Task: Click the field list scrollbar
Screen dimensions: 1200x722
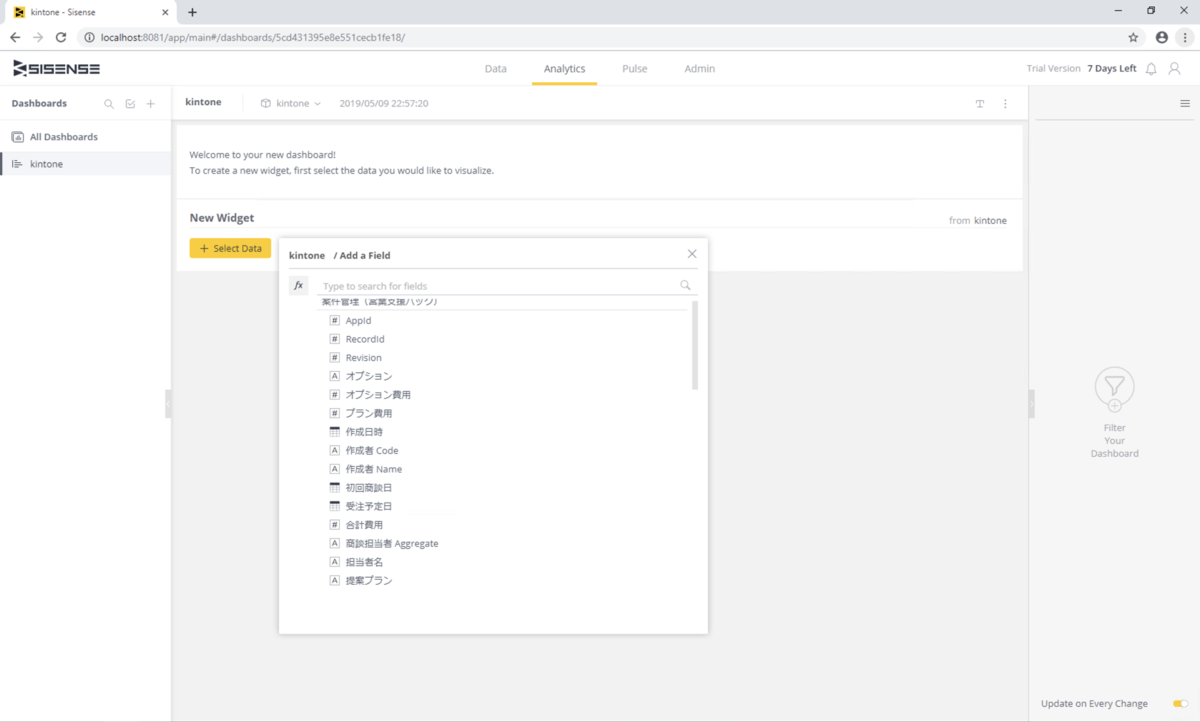Action: (695, 345)
